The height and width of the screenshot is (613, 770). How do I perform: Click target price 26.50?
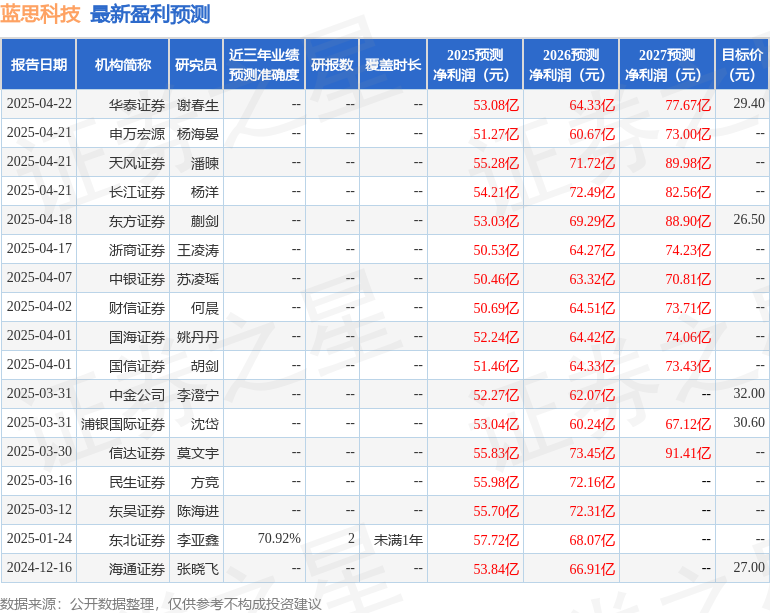[749, 219]
